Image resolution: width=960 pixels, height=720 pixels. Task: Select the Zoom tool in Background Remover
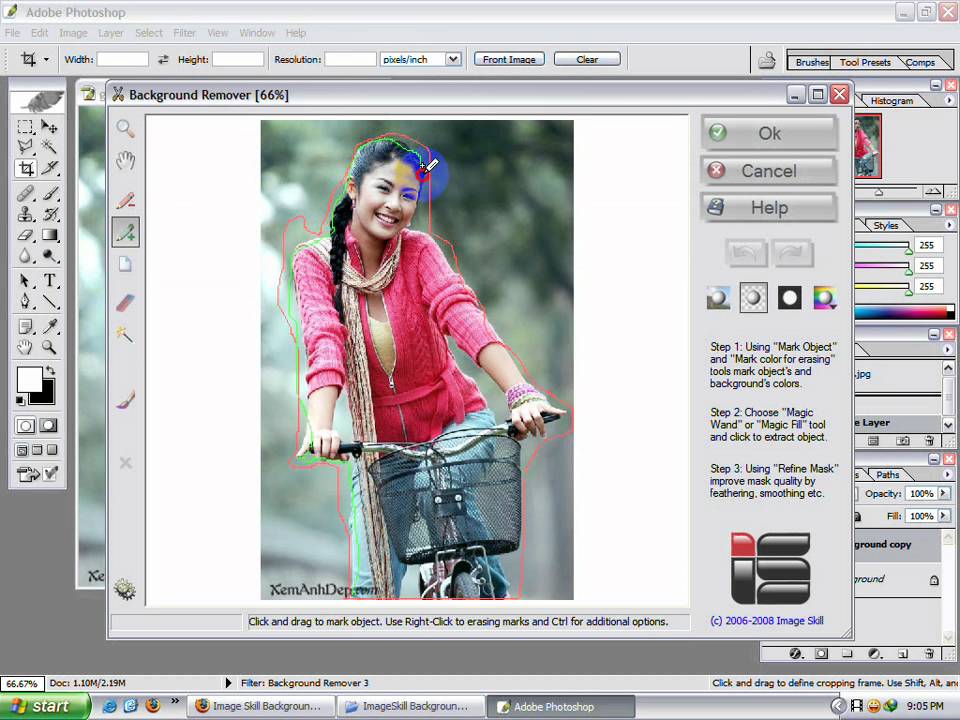coord(126,129)
